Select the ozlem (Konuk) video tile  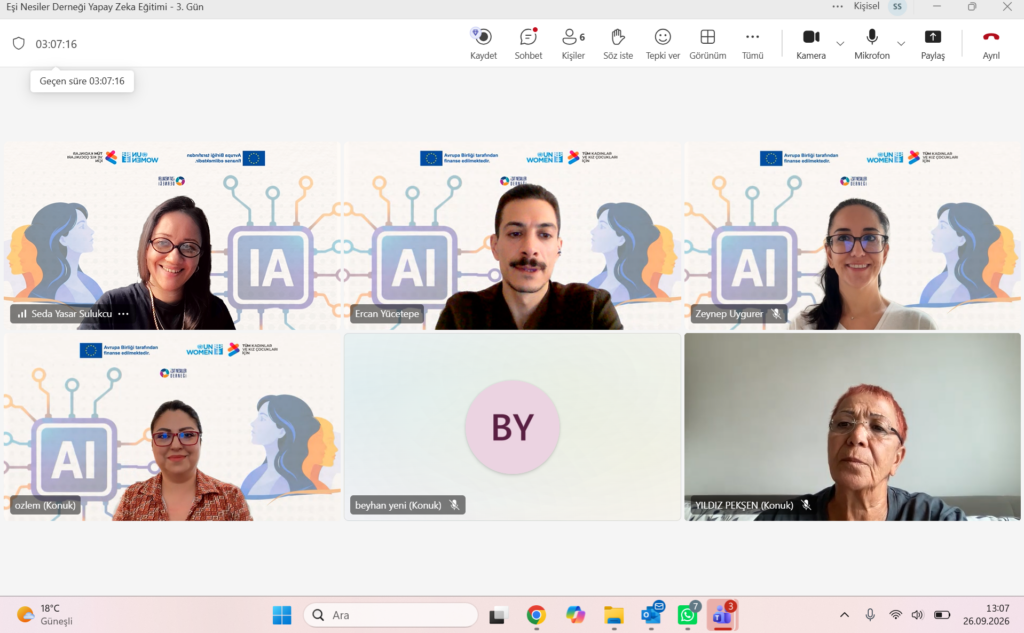[172, 427]
